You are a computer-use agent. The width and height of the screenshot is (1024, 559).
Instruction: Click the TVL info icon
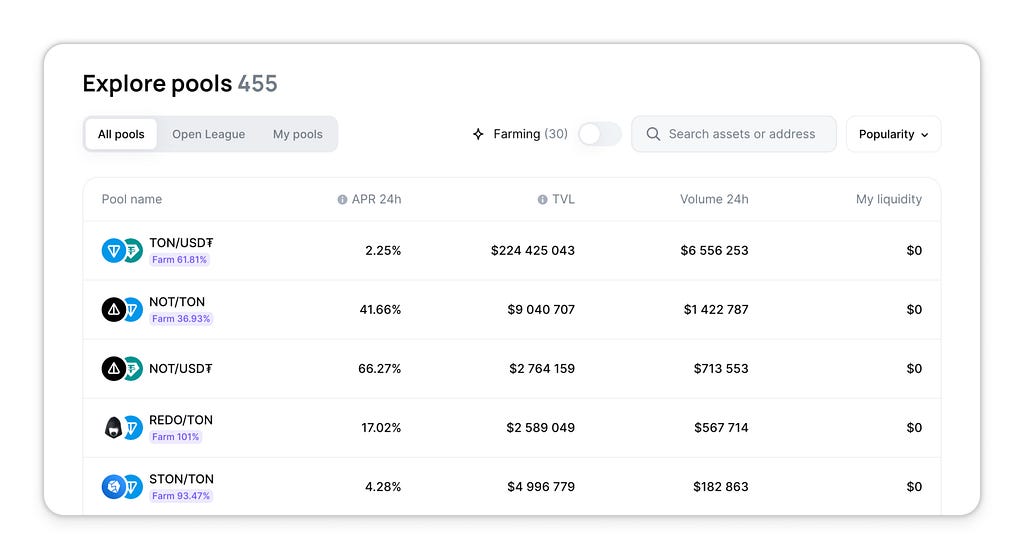[543, 200]
